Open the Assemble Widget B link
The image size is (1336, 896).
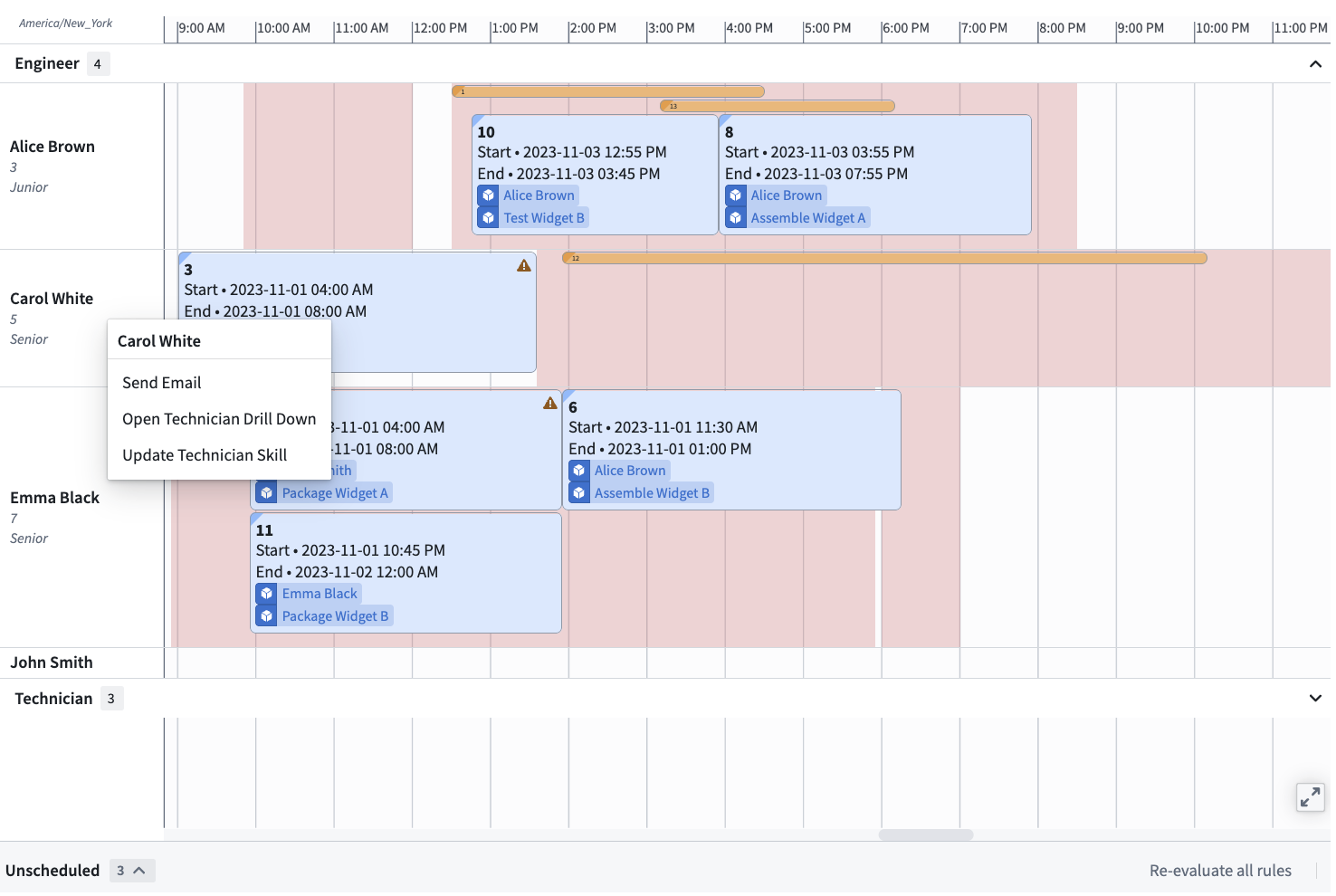coord(652,493)
